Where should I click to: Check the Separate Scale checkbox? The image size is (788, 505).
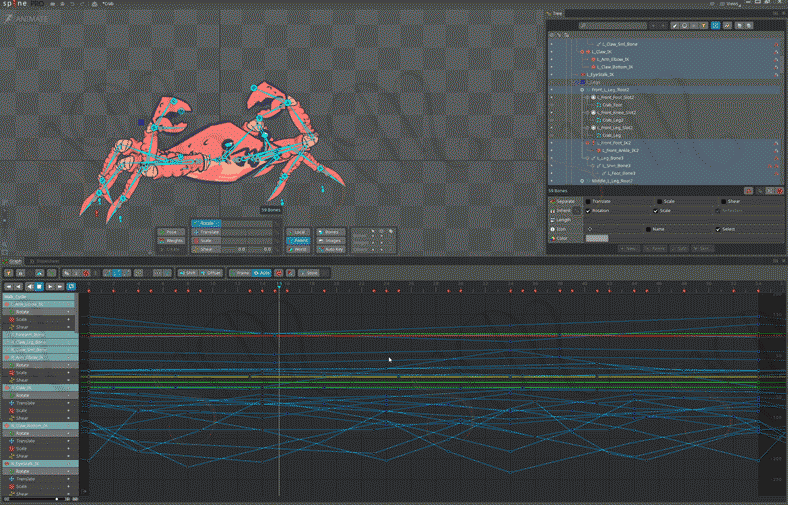[x=659, y=201]
